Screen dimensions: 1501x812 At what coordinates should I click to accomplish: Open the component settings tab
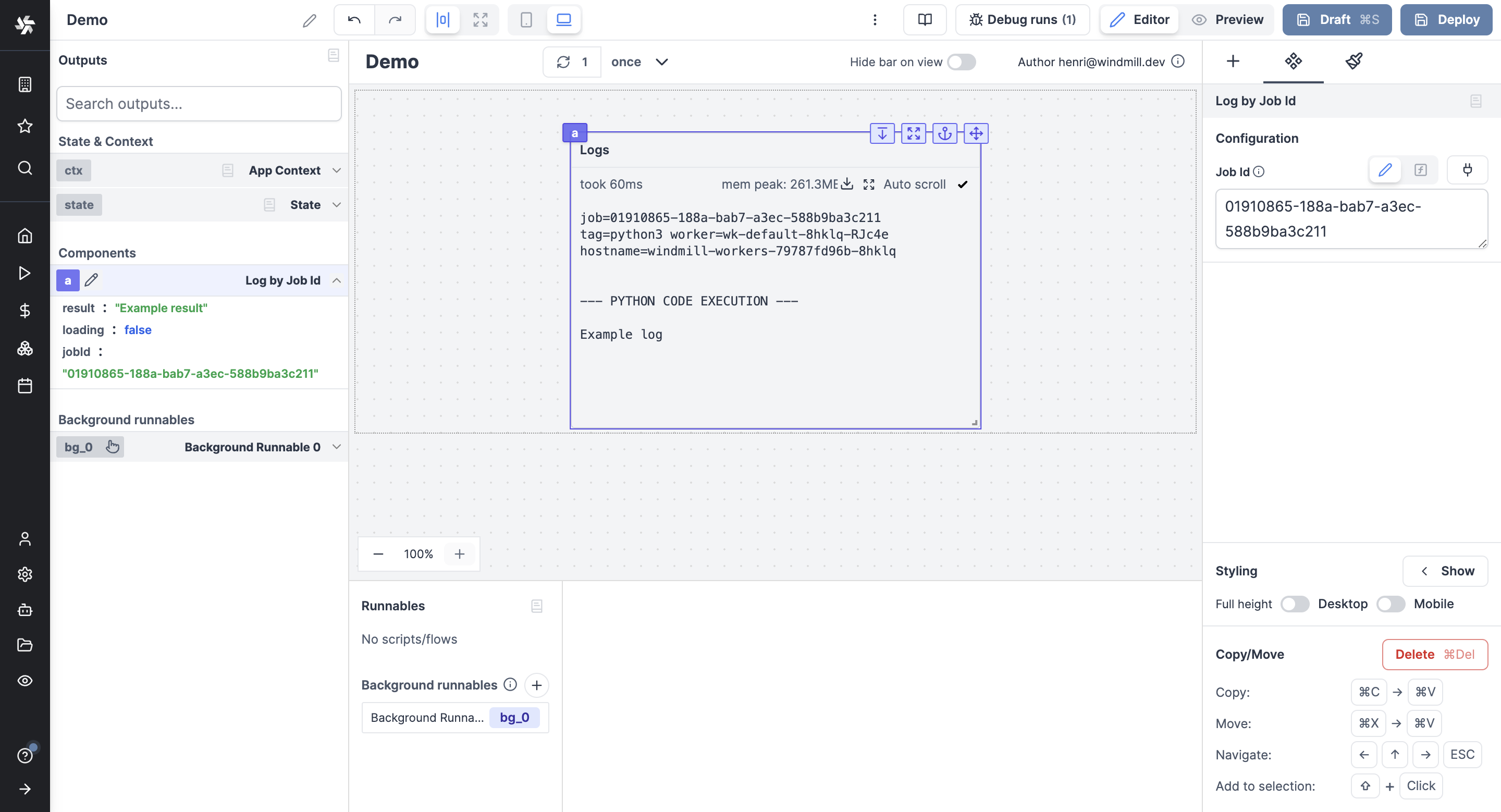tap(1293, 61)
